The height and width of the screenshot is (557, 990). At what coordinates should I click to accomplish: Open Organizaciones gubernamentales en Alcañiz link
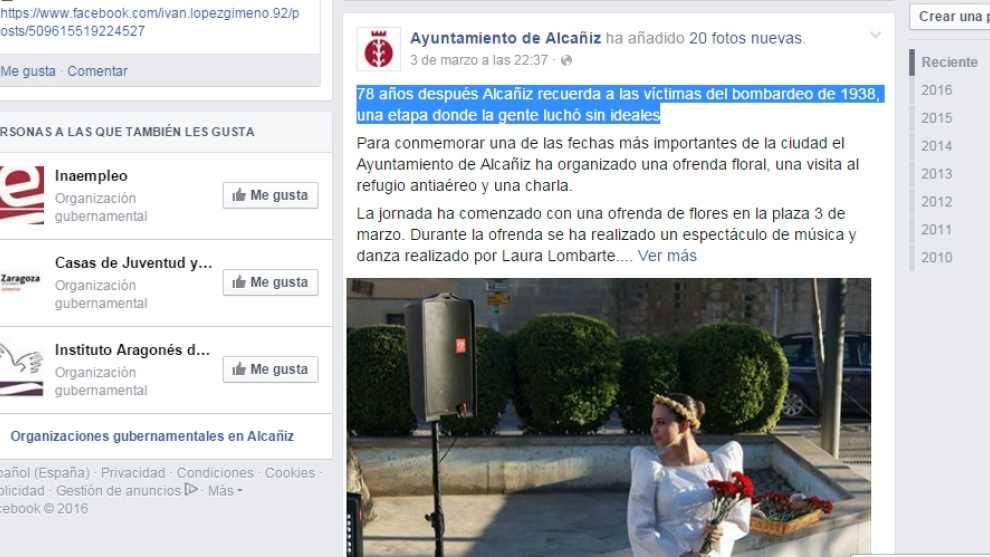(152, 436)
